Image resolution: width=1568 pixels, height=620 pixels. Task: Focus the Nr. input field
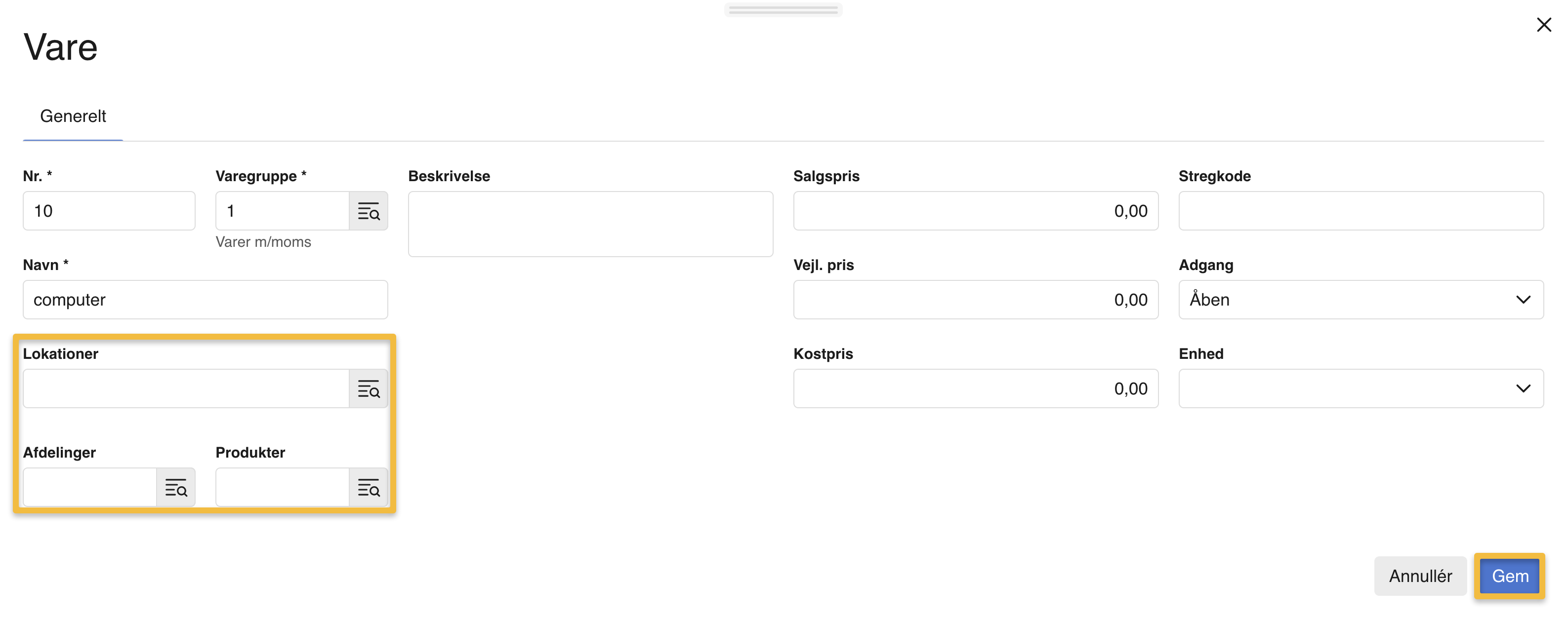109,211
